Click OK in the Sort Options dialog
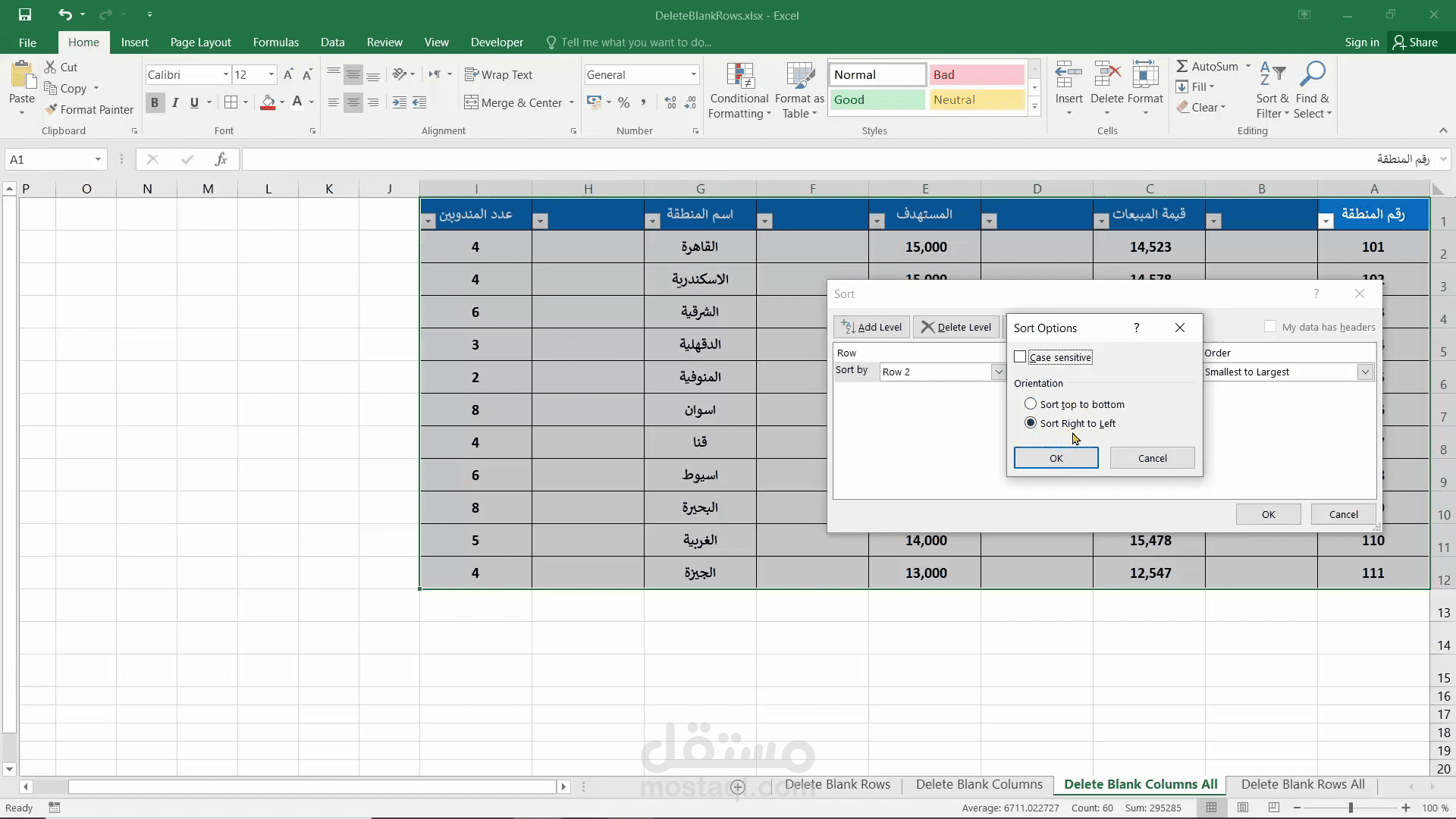 [x=1056, y=458]
